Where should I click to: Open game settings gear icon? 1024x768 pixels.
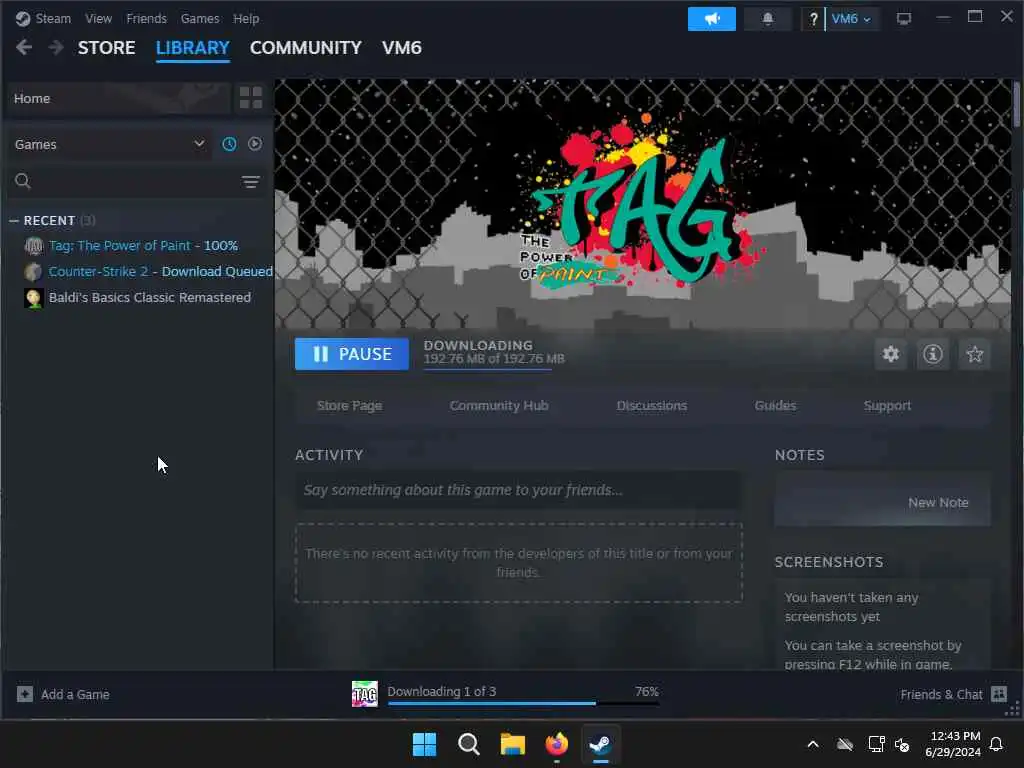[891, 355]
